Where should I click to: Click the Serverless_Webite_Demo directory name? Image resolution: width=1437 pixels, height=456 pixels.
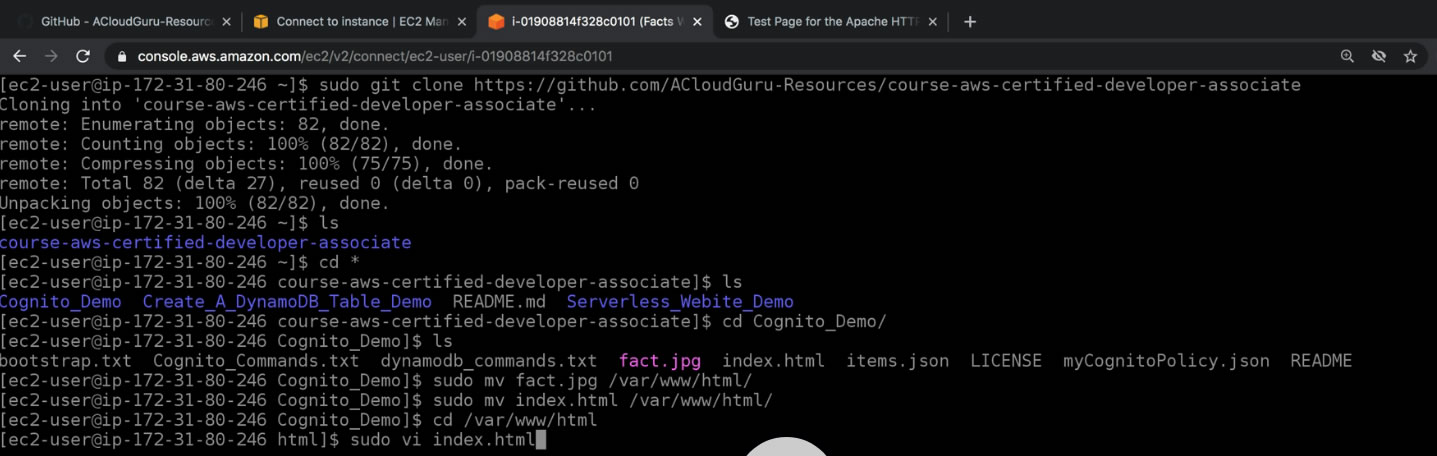click(x=680, y=302)
